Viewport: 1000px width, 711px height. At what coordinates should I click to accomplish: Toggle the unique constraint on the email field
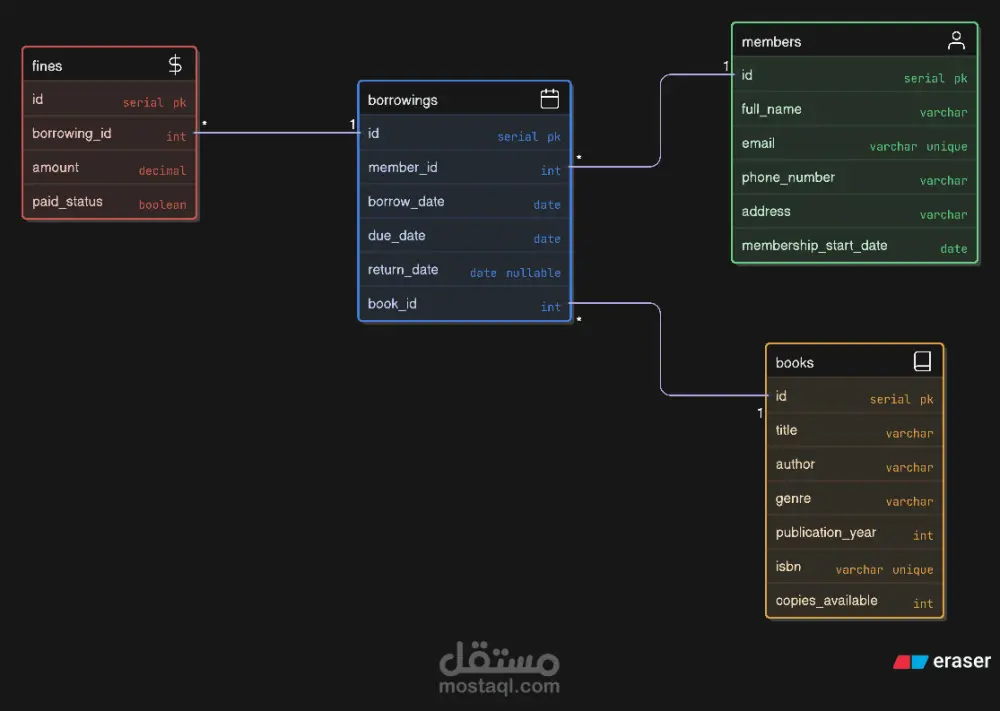[x=945, y=146]
